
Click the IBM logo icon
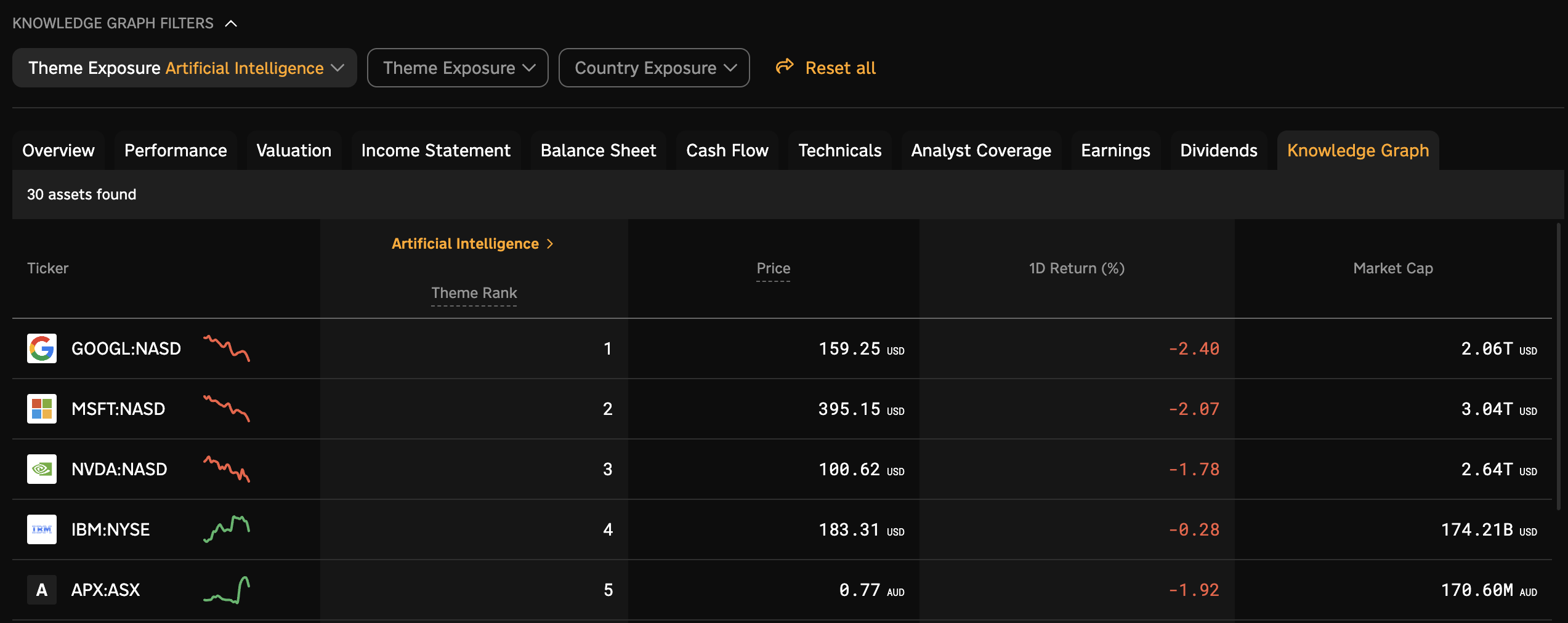click(42, 529)
